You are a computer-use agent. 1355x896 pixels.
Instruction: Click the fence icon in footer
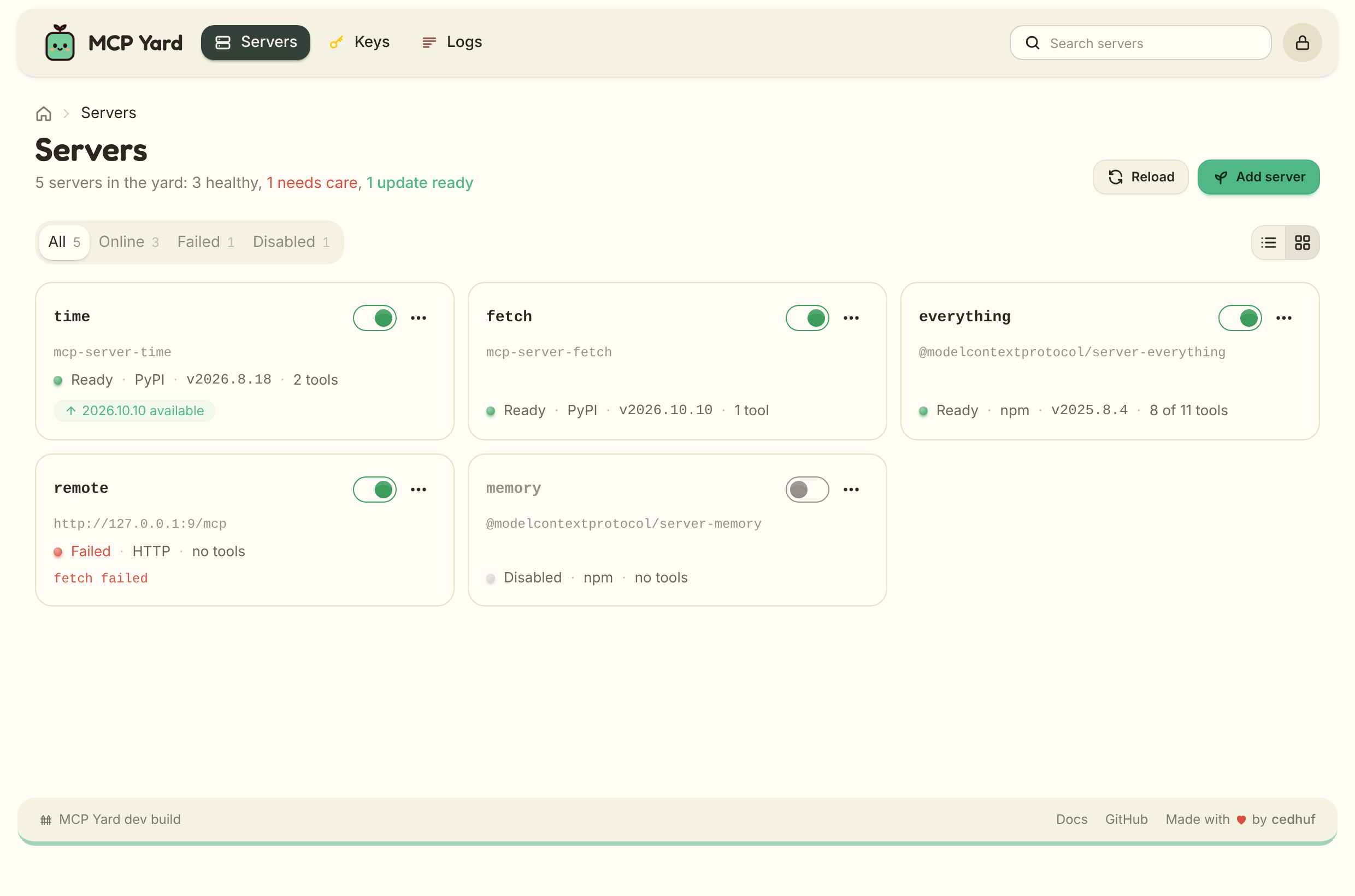tap(46, 820)
